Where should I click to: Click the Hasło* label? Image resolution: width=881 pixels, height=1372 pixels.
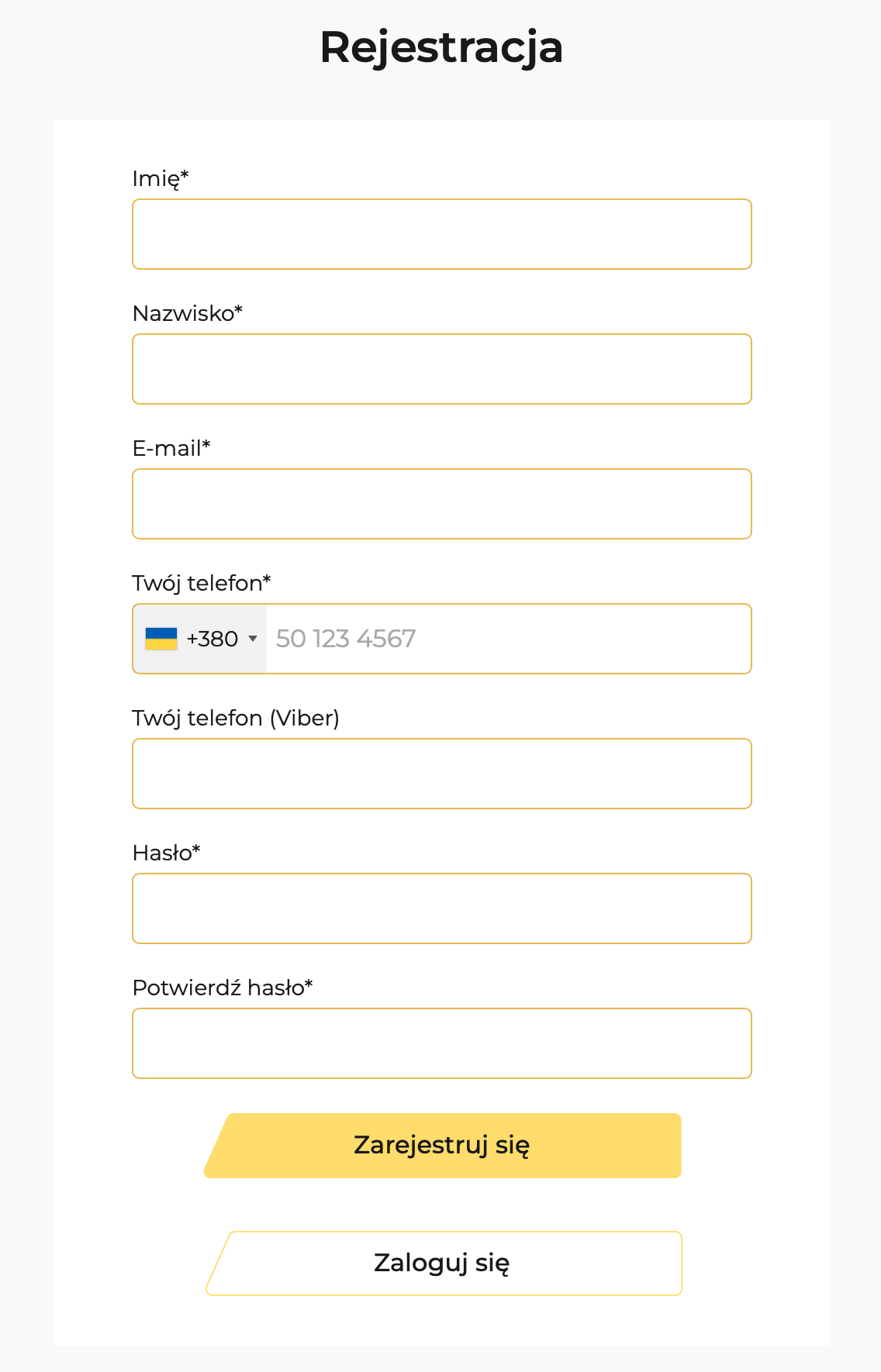click(x=167, y=853)
